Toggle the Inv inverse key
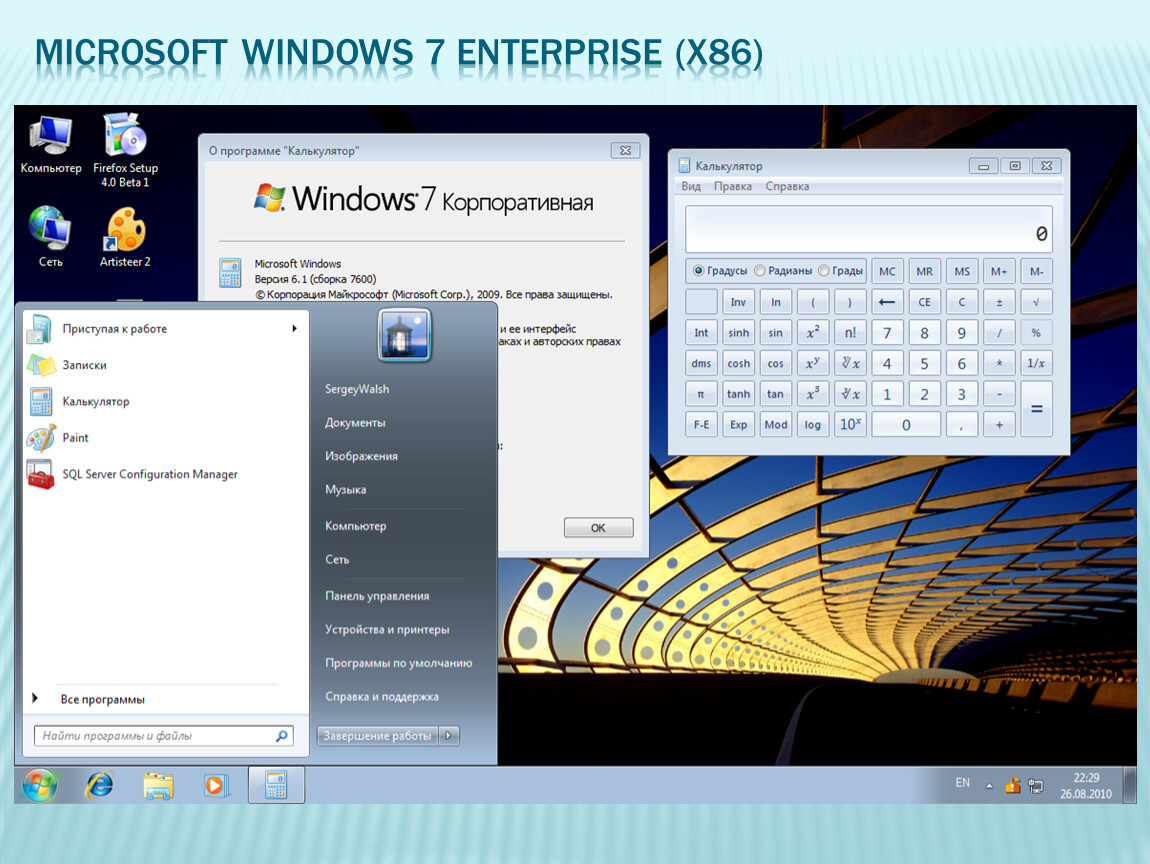The width and height of the screenshot is (1150, 864). click(x=739, y=302)
